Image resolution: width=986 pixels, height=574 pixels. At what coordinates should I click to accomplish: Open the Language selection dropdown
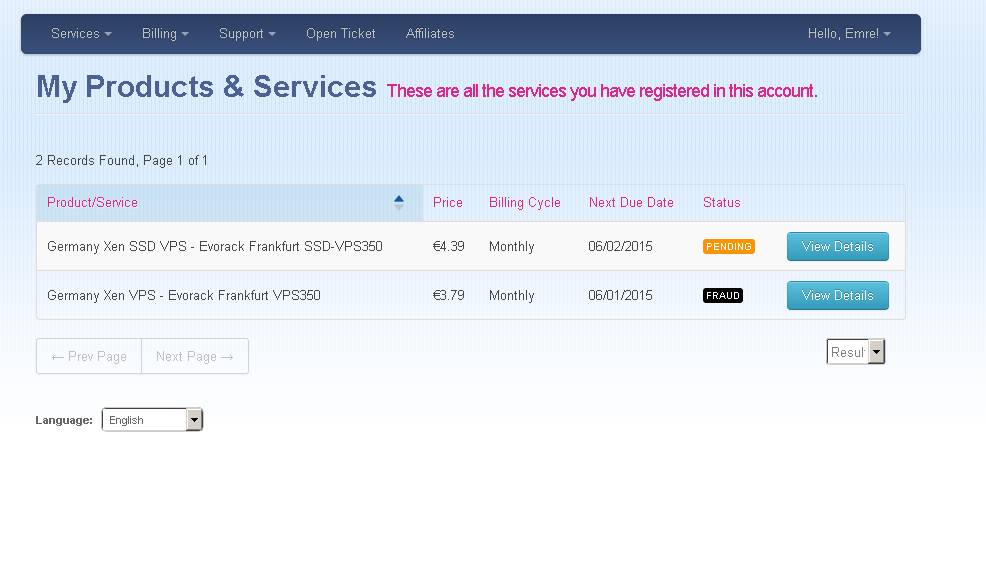(152, 420)
